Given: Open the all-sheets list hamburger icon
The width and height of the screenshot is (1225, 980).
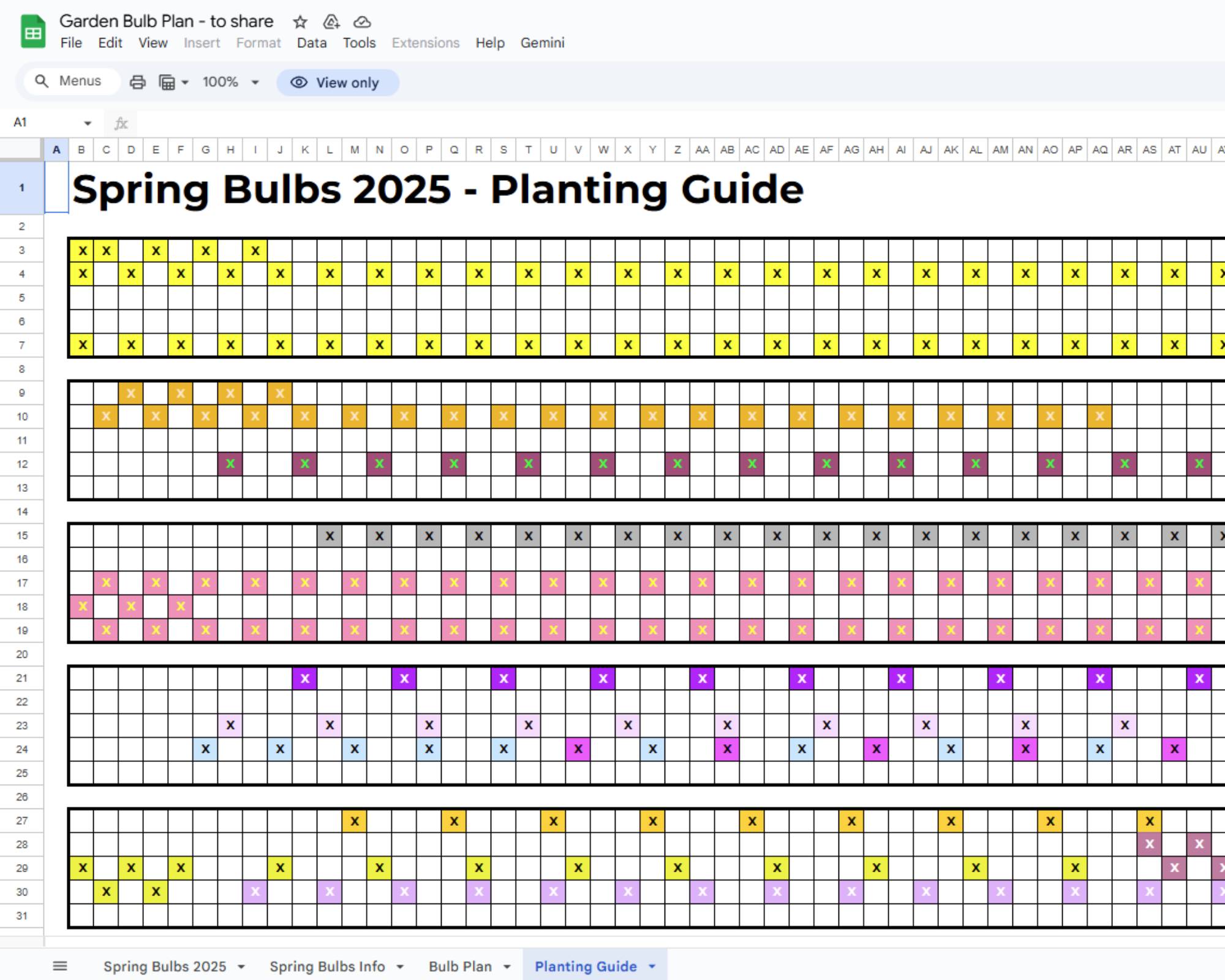Looking at the screenshot, I should pos(60,965).
